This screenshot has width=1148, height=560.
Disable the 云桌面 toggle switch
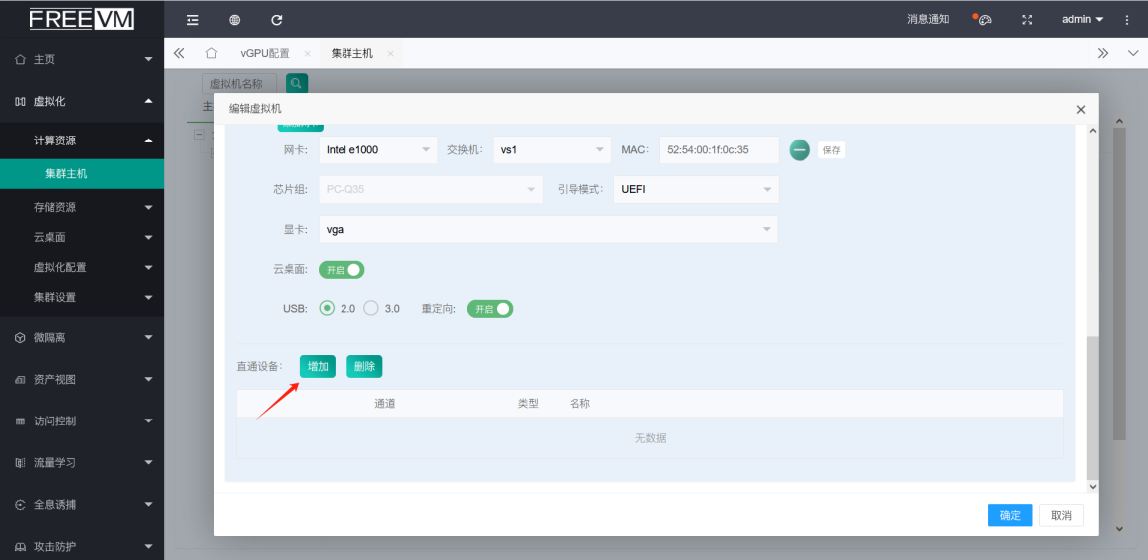341,270
